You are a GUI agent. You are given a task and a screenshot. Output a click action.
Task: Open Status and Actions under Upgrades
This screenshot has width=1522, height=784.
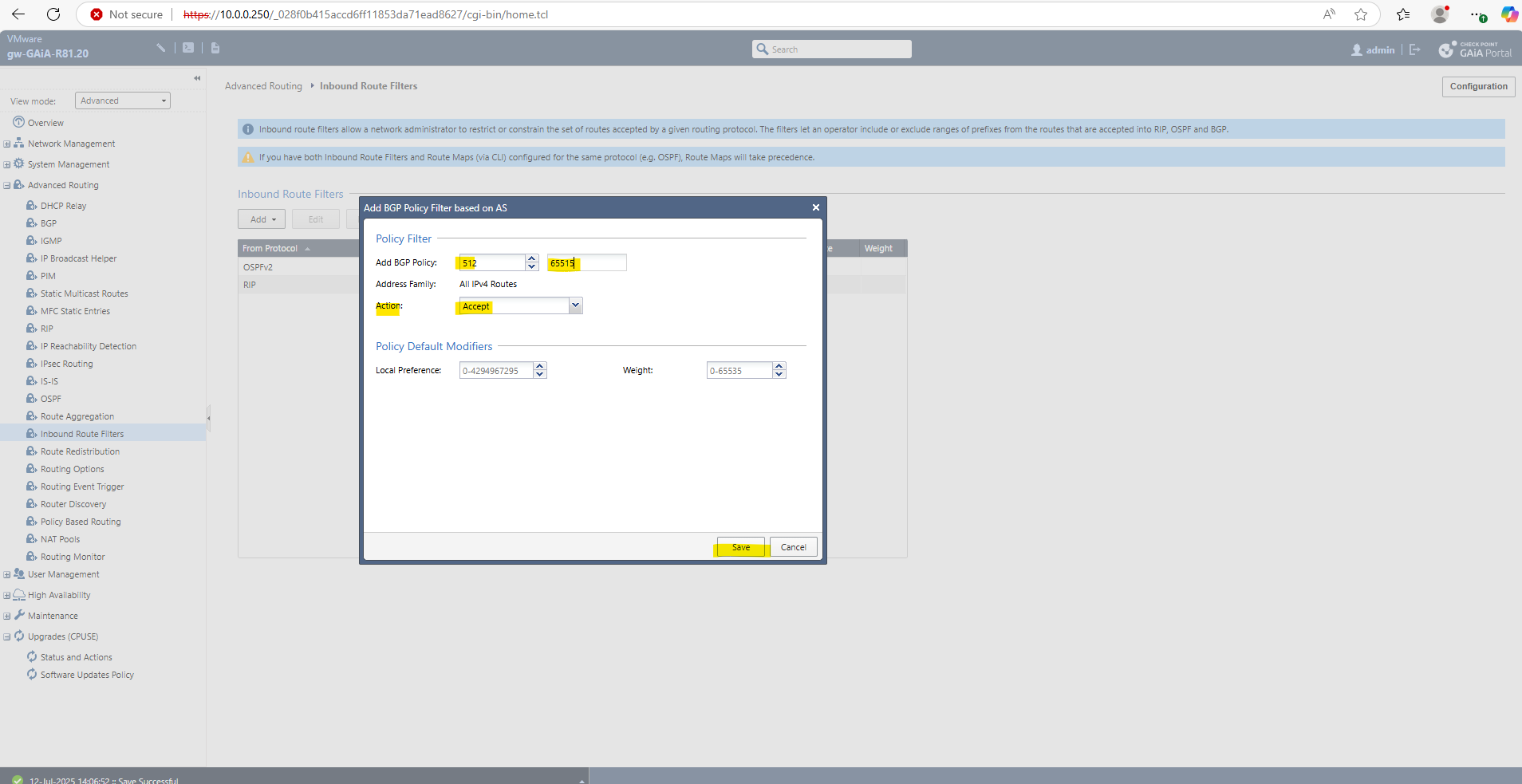click(76, 657)
